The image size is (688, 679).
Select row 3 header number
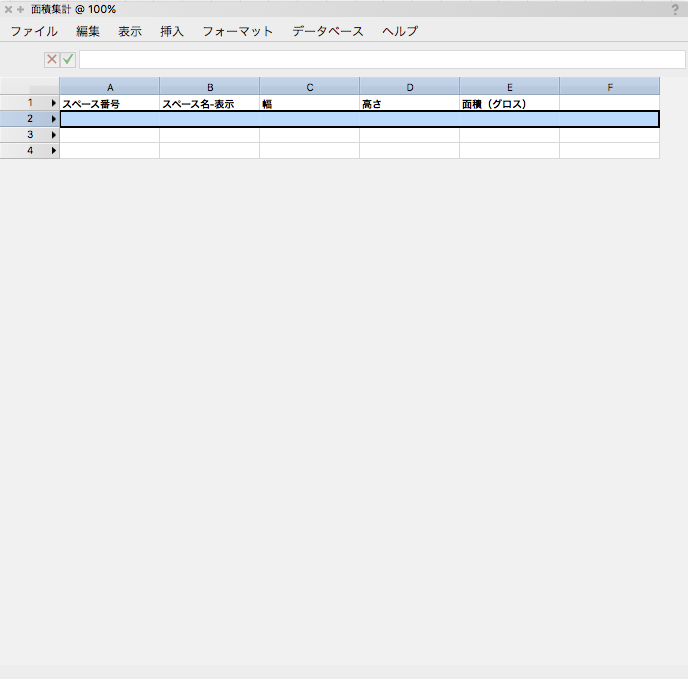29,134
